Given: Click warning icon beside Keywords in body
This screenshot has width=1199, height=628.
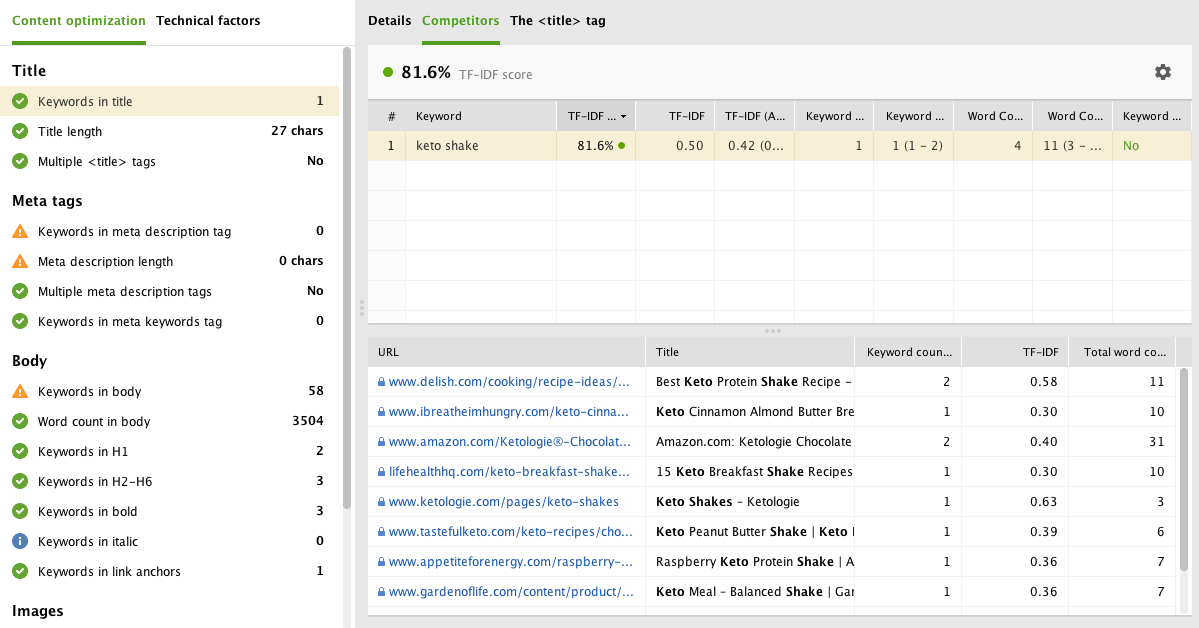Looking at the screenshot, I should click(x=22, y=391).
